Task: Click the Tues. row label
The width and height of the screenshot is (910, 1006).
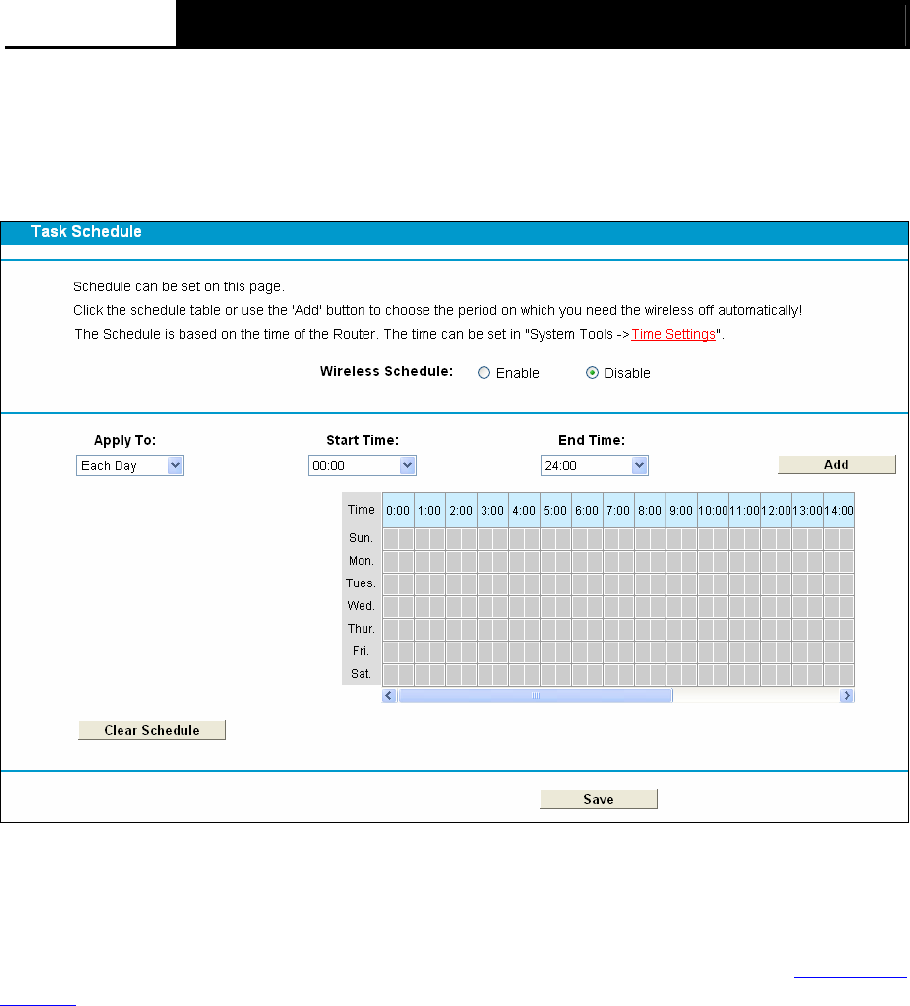Action: (x=361, y=583)
